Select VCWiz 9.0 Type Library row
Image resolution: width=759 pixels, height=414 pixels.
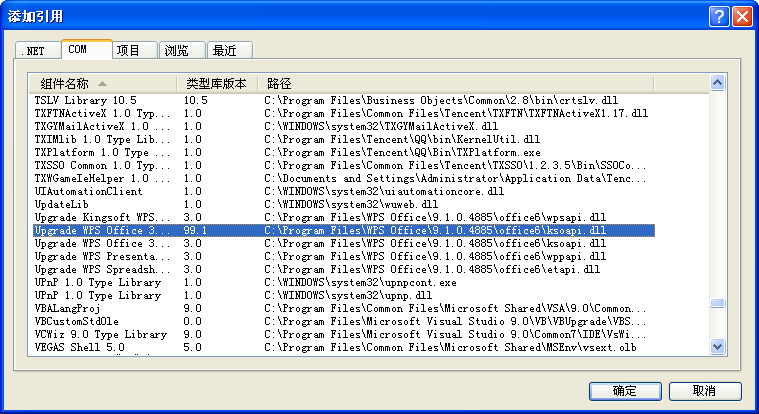click(x=344, y=335)
